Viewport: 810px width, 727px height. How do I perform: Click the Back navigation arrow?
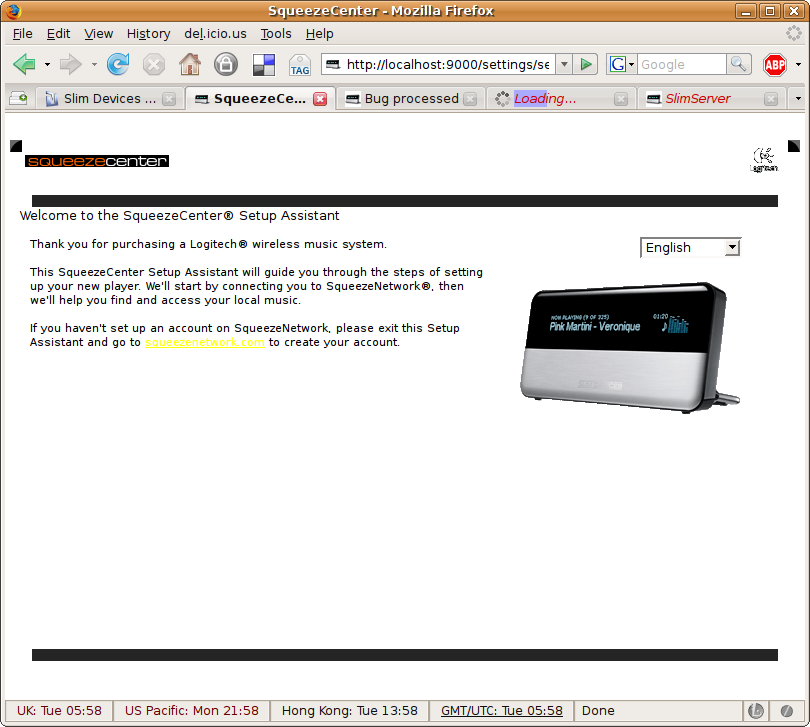tap(24, 65)
